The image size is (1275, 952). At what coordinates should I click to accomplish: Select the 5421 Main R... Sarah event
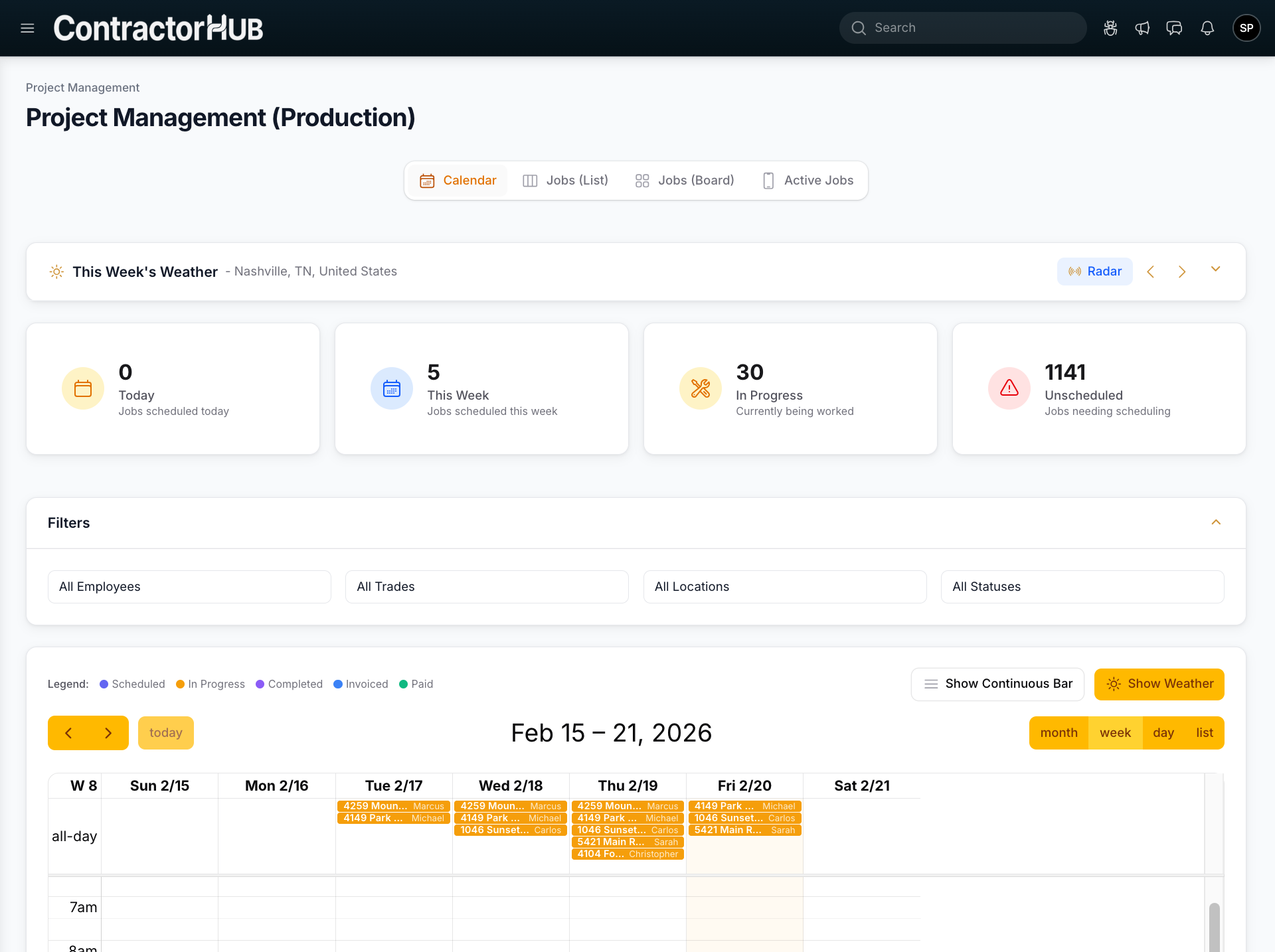628,842
